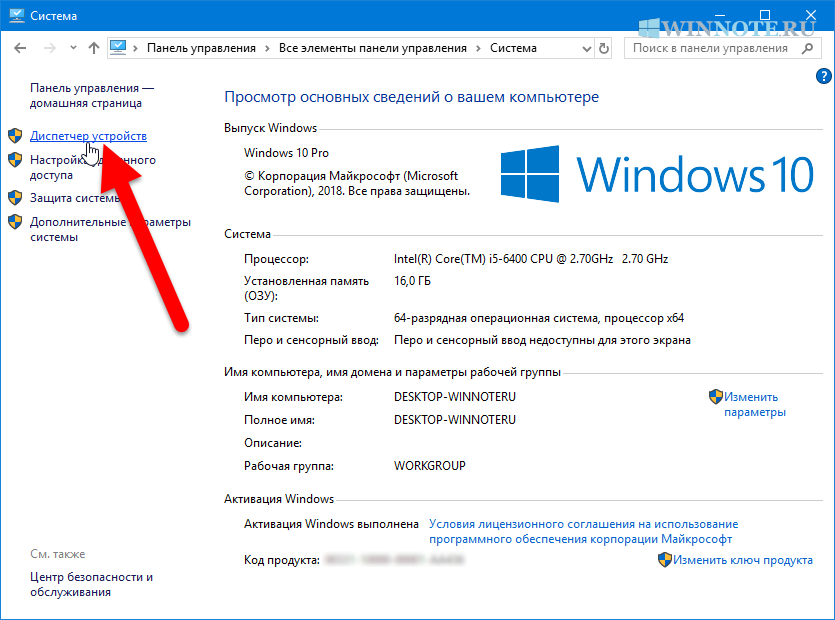
Task: Click the Система window title icon
Action: click(x=17, y=15)
